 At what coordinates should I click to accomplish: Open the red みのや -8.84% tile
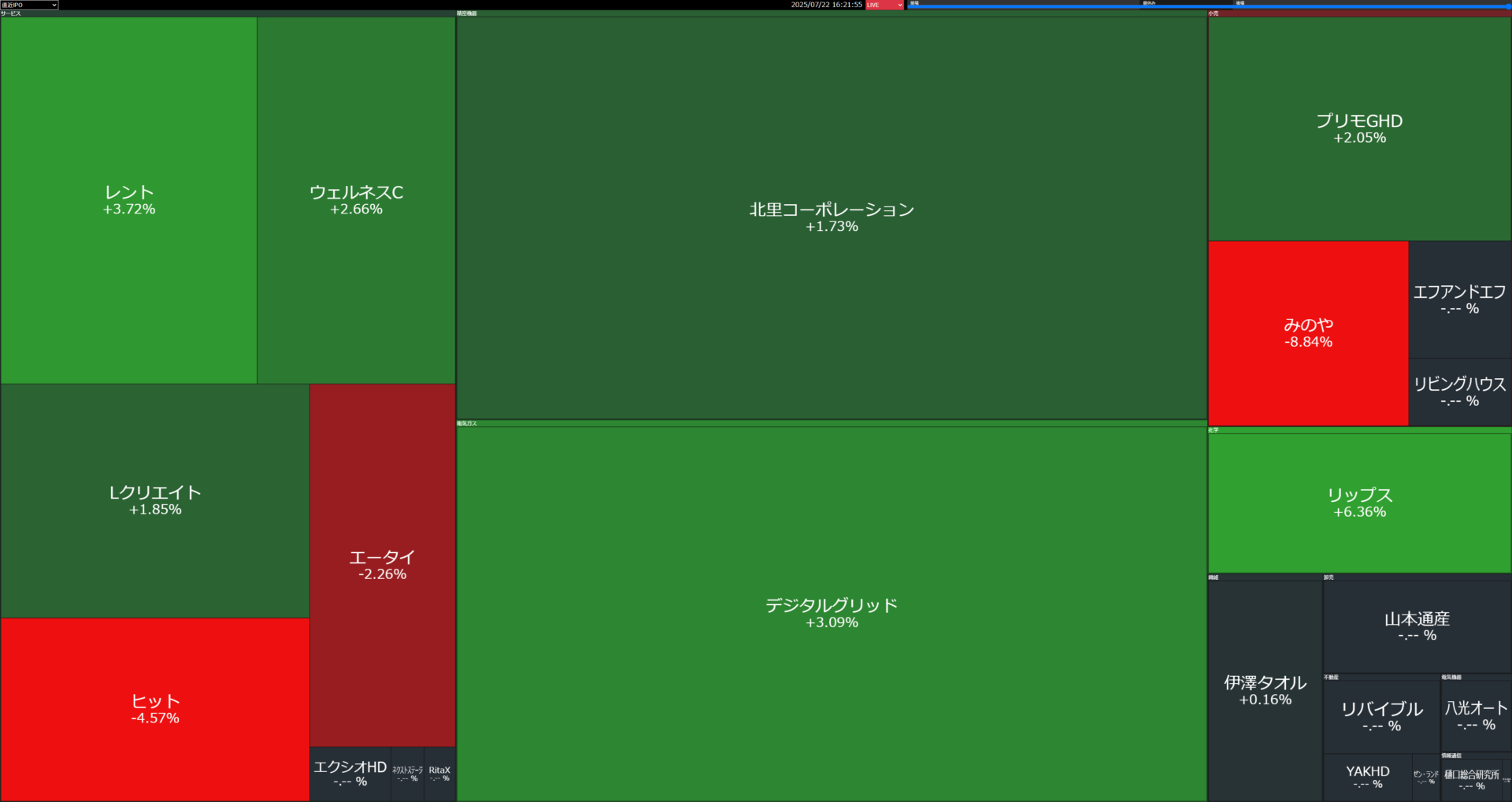point(1308,333)
